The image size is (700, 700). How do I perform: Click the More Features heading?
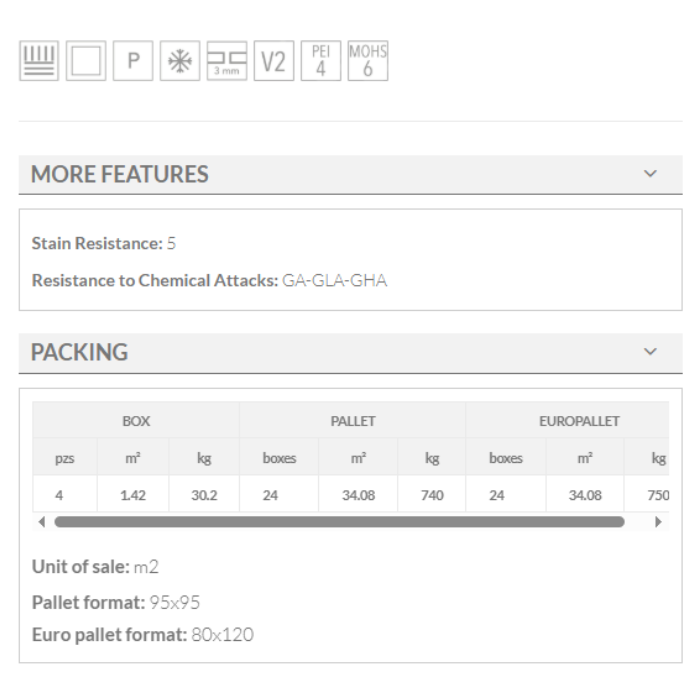pos(120,174)
